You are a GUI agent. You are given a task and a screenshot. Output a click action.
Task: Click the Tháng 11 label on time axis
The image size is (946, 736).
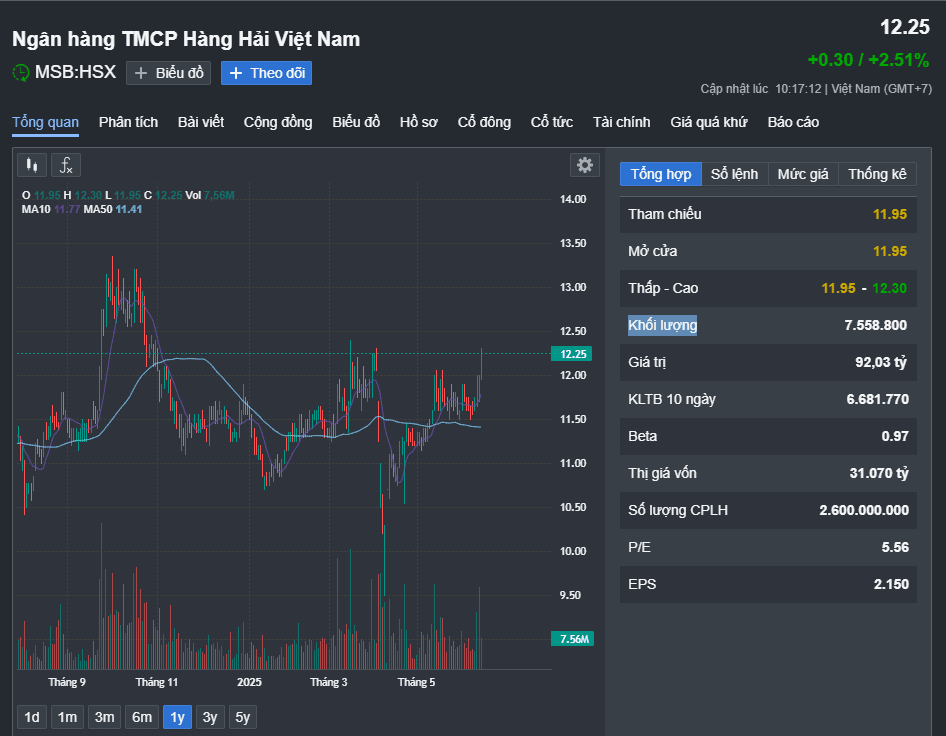tap(156, 682)
